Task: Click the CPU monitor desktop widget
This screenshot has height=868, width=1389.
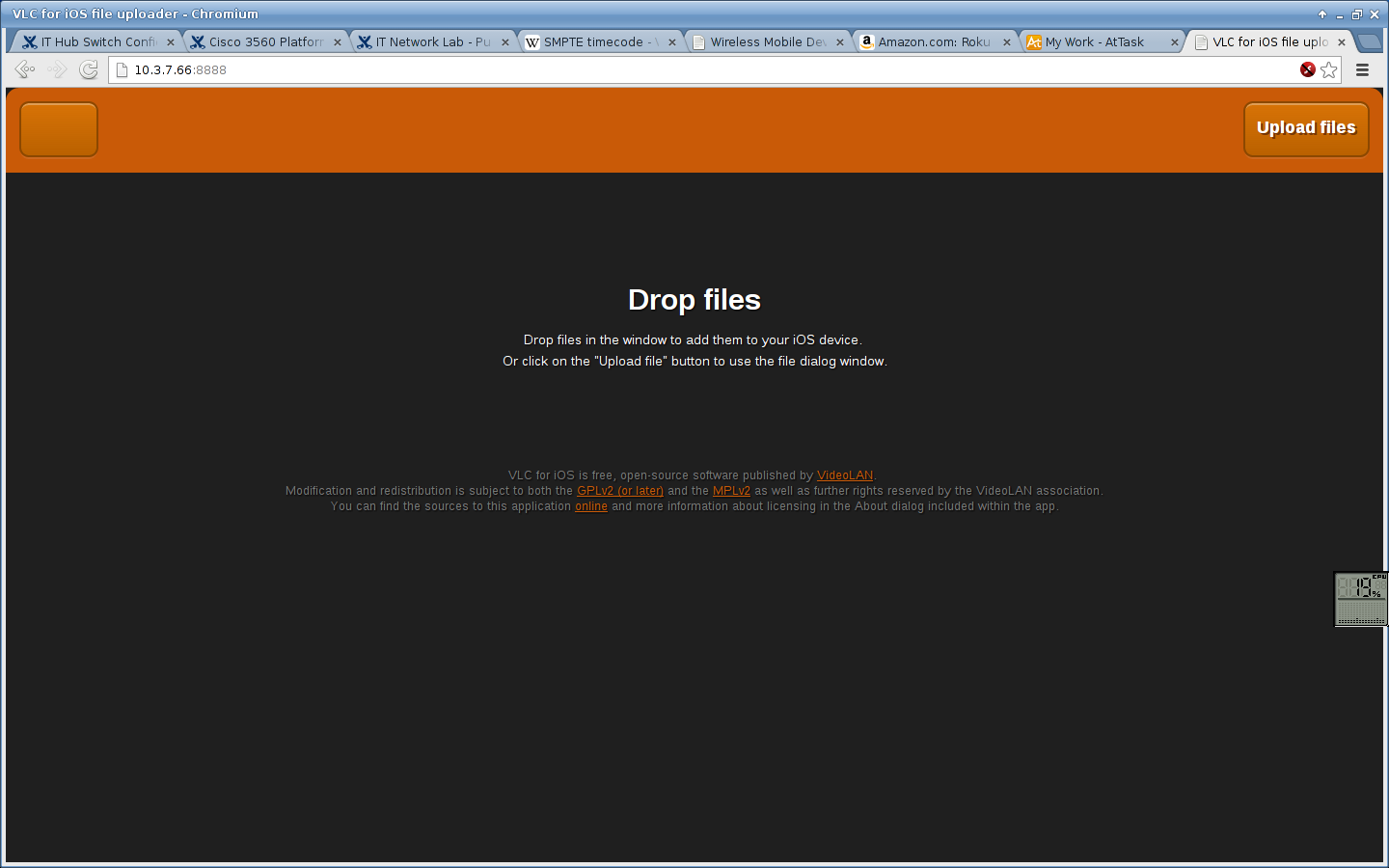Action: [1361, 599]
